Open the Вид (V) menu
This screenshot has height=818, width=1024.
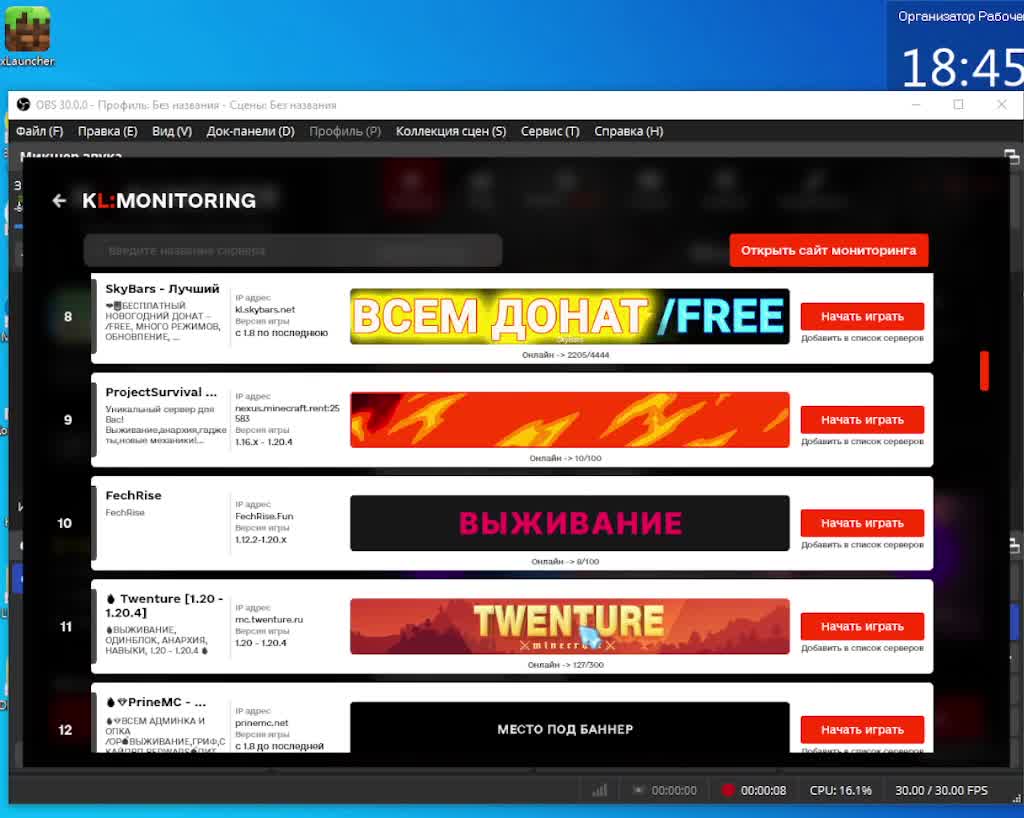[172, 131]
